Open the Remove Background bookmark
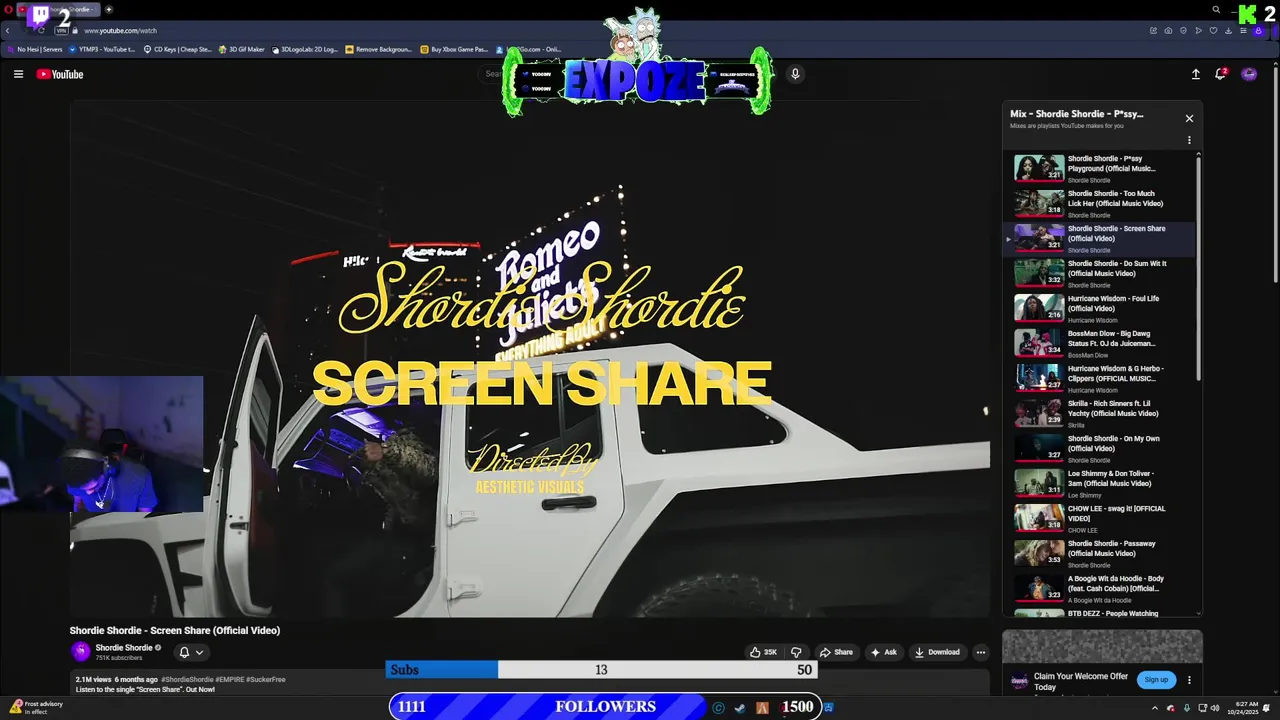This screenshot has width=1280, height=720. [379, 49]
